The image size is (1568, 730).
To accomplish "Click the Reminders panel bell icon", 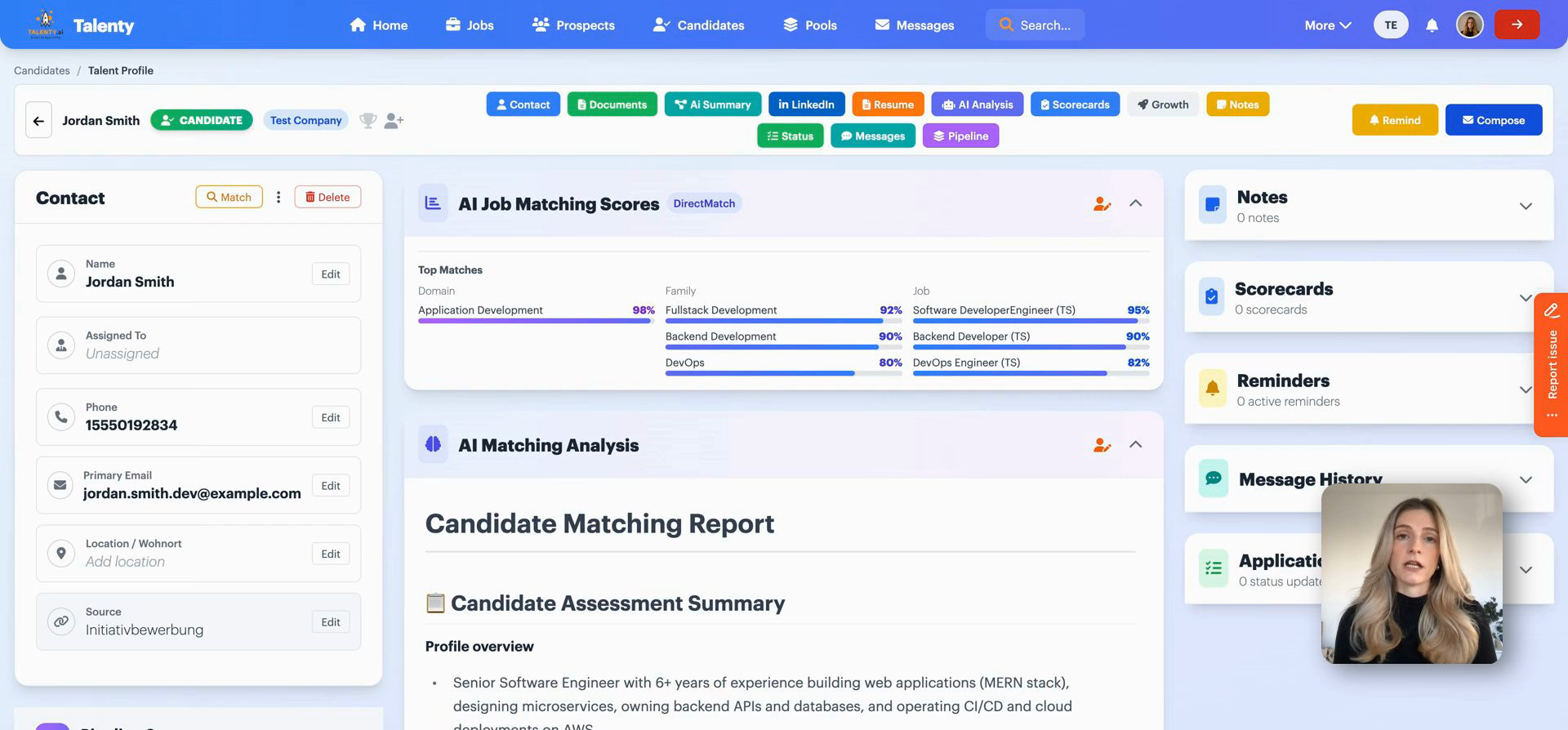I will pyautogui.click(x=1213, y=388).
